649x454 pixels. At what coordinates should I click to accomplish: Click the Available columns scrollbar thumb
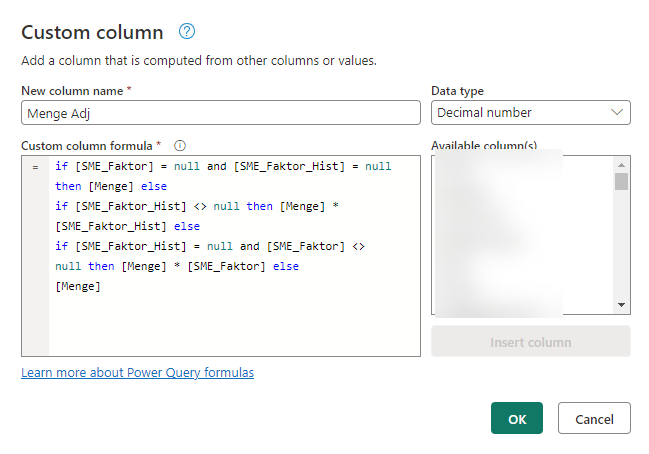pyautogui.click(x=621, y=181)
